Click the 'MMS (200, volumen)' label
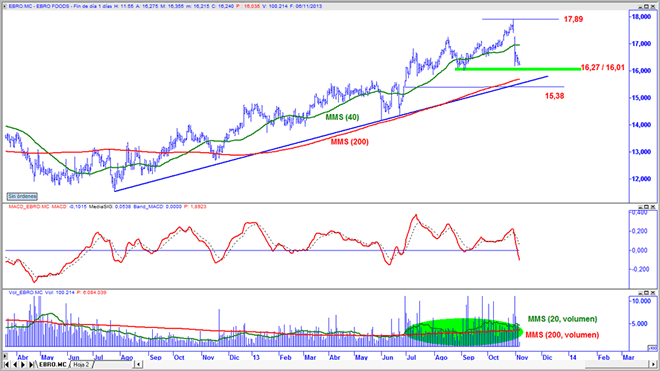Viewport: 660px width, 371px height. [562, 335]
